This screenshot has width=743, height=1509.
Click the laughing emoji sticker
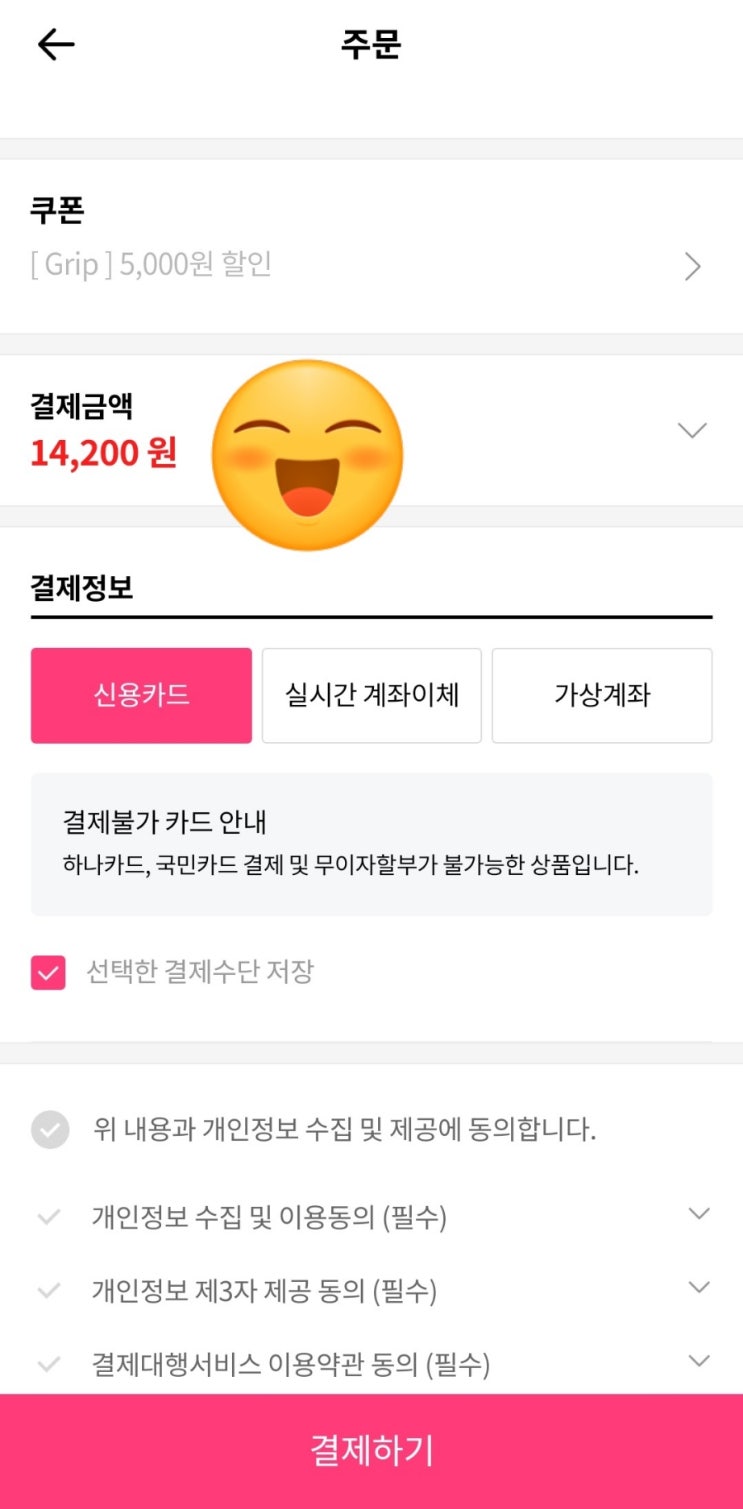click(307, 455)
